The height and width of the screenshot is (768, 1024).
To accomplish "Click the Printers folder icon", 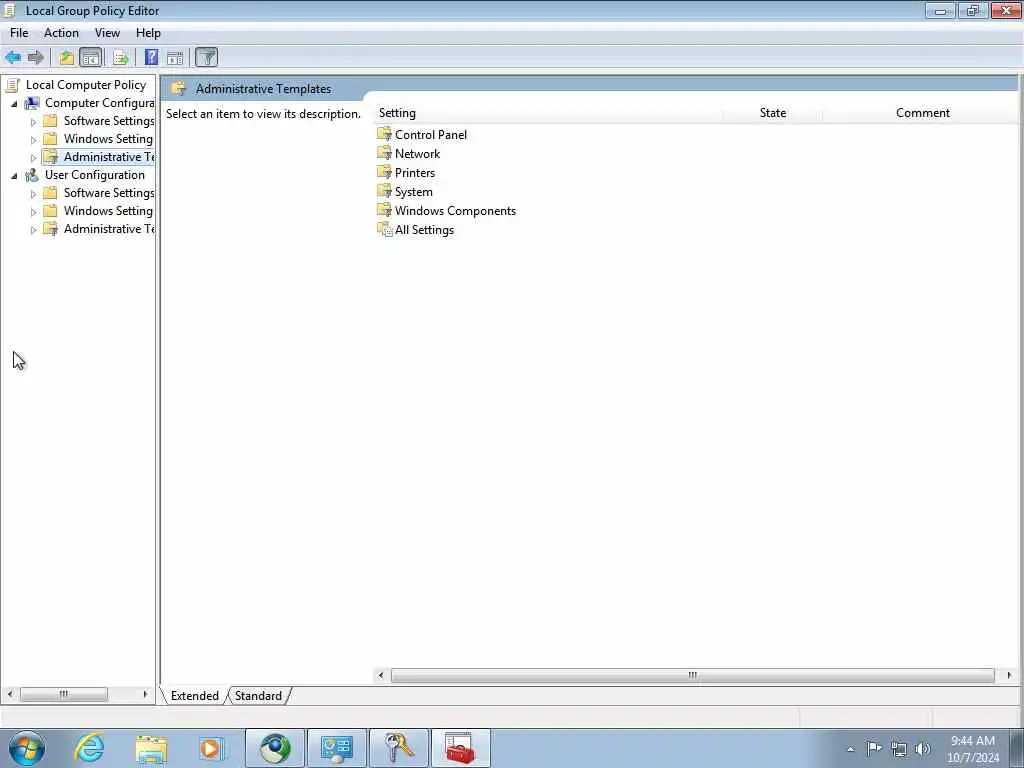I will tap(385, 172).
